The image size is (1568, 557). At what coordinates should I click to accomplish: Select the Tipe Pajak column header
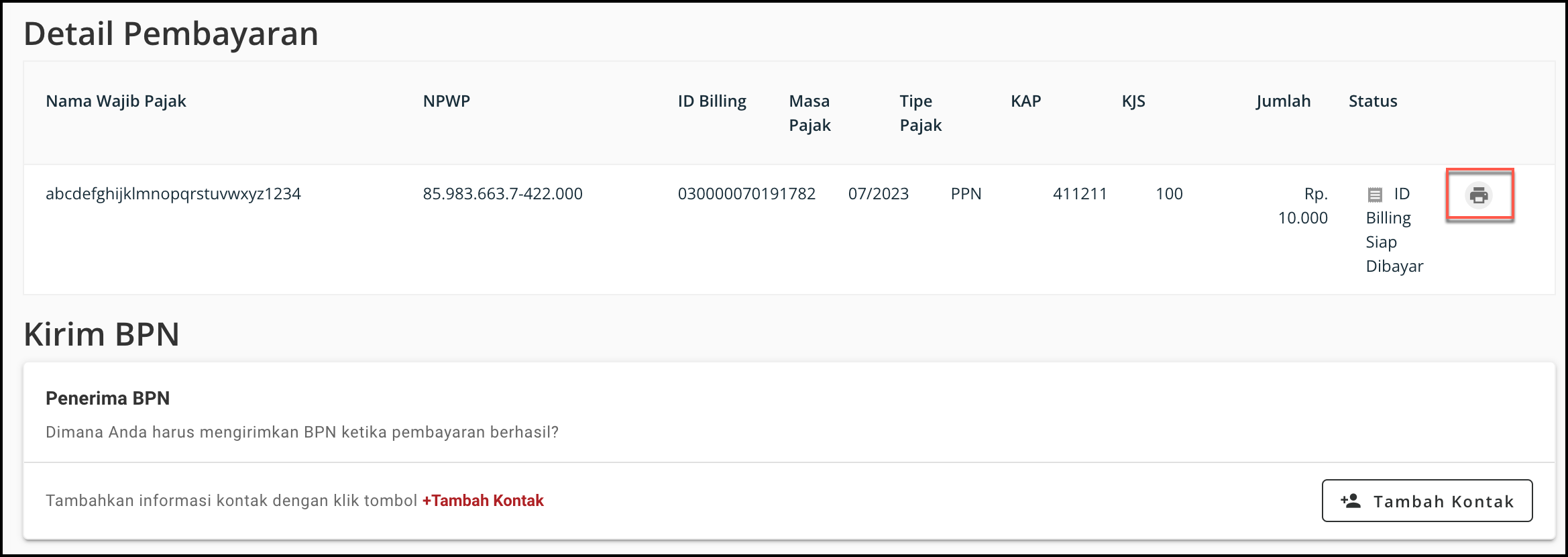tap(920, 113)
